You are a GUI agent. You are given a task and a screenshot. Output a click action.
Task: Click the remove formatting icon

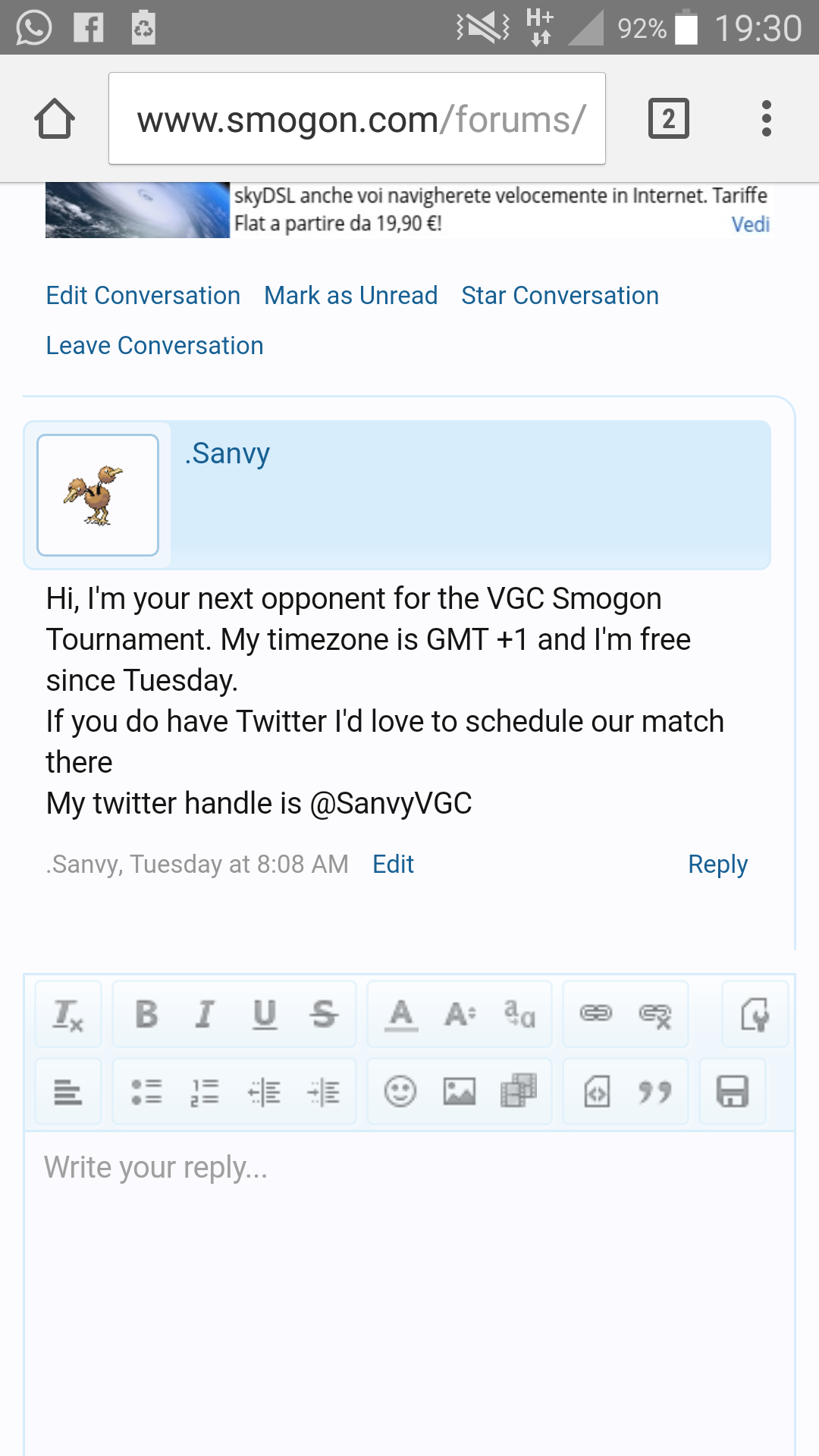[x=68, y=1014]
